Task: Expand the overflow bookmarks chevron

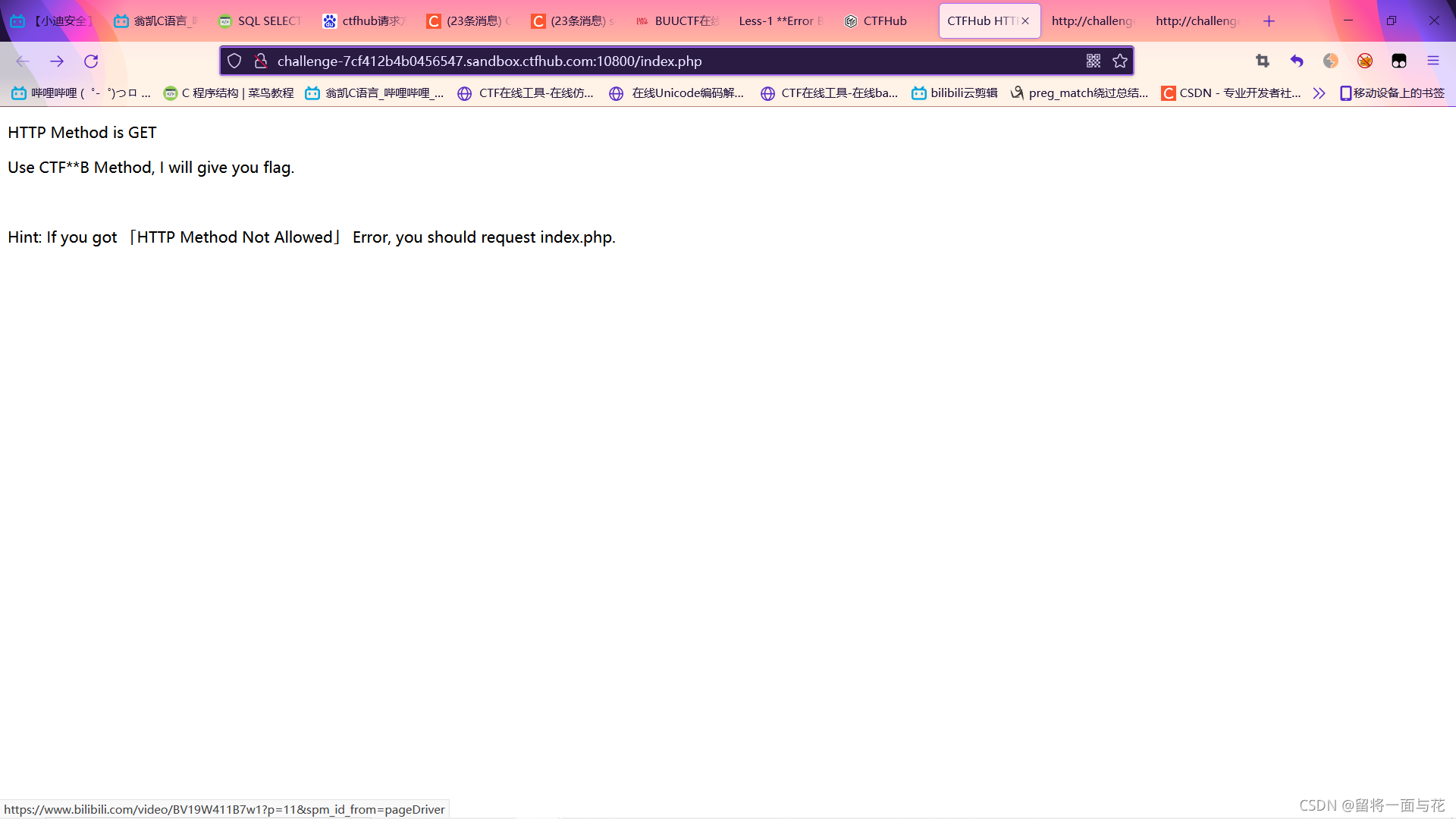Action: 1319,93
